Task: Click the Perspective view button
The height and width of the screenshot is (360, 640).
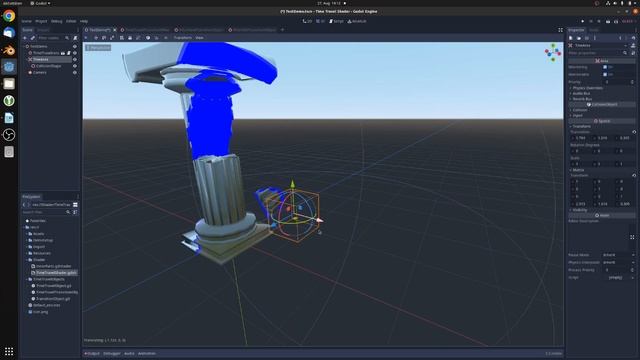Action: [98, 48]
